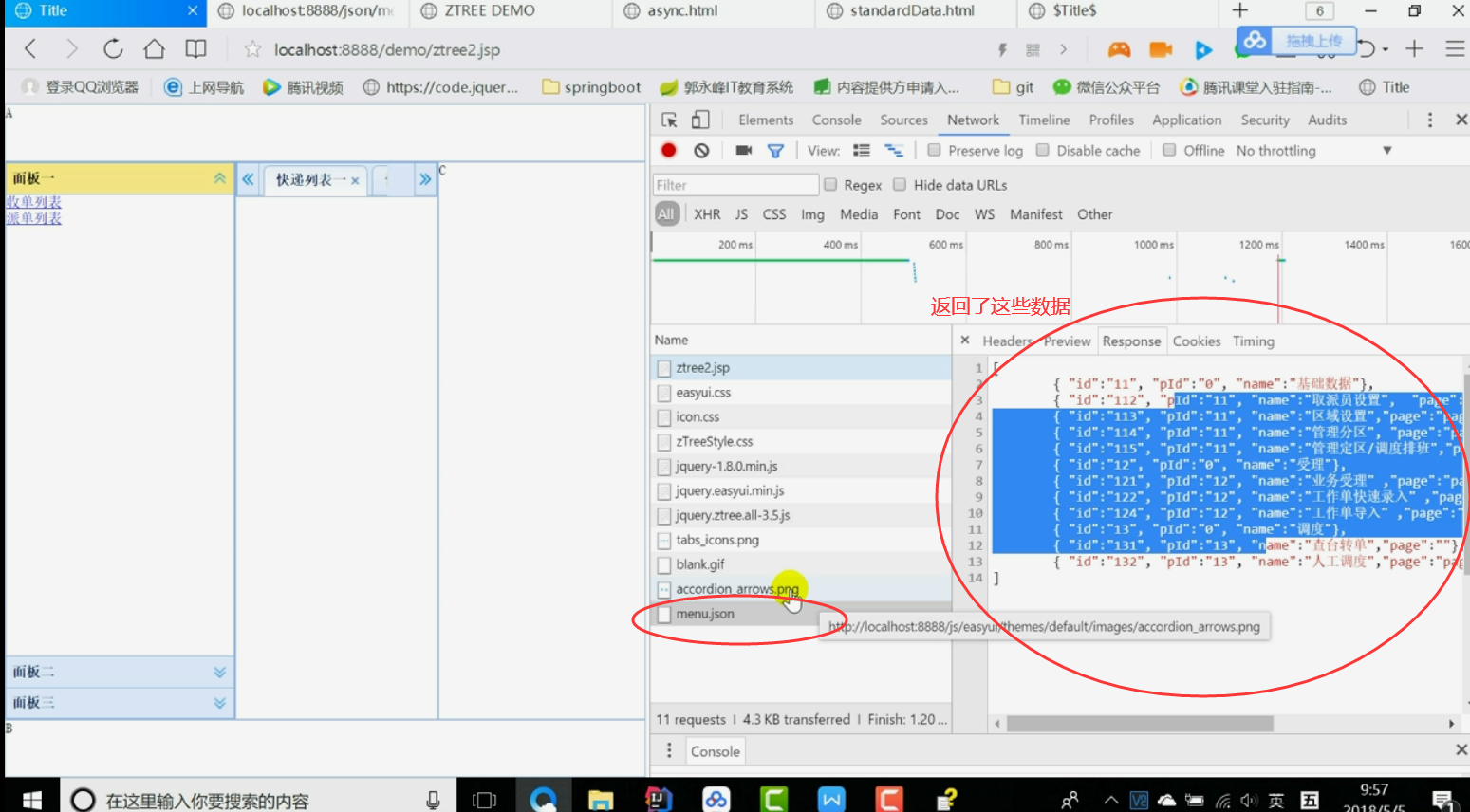Open the undo history dropdown arrow
The height and width of the screenshot is (812, 1470).
click(1386, 49)
